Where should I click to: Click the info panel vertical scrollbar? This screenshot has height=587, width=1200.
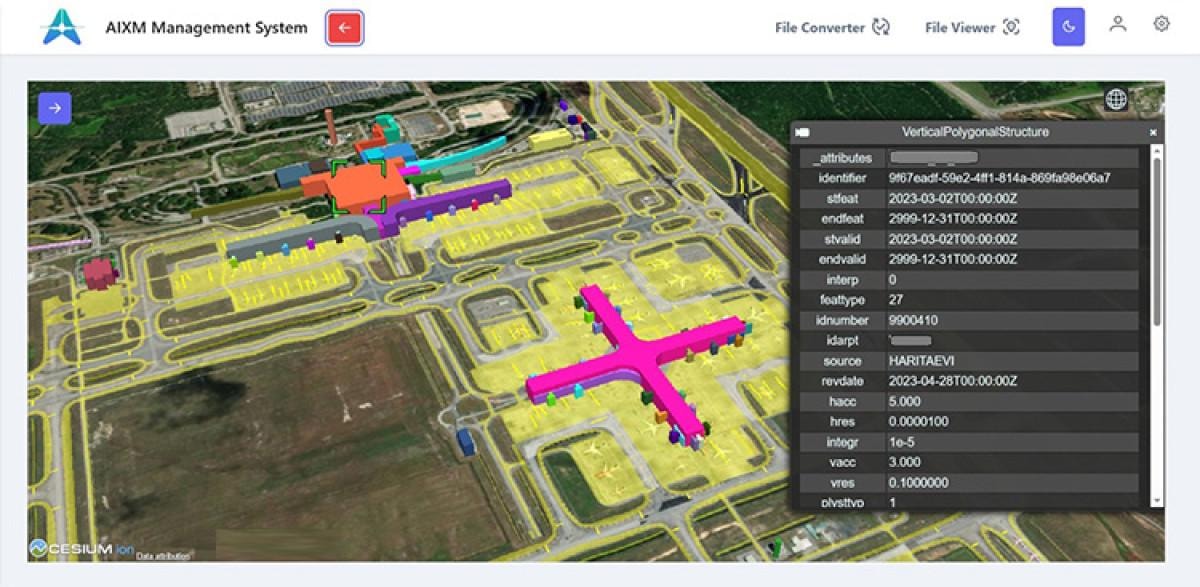(x=1157, y=240)
